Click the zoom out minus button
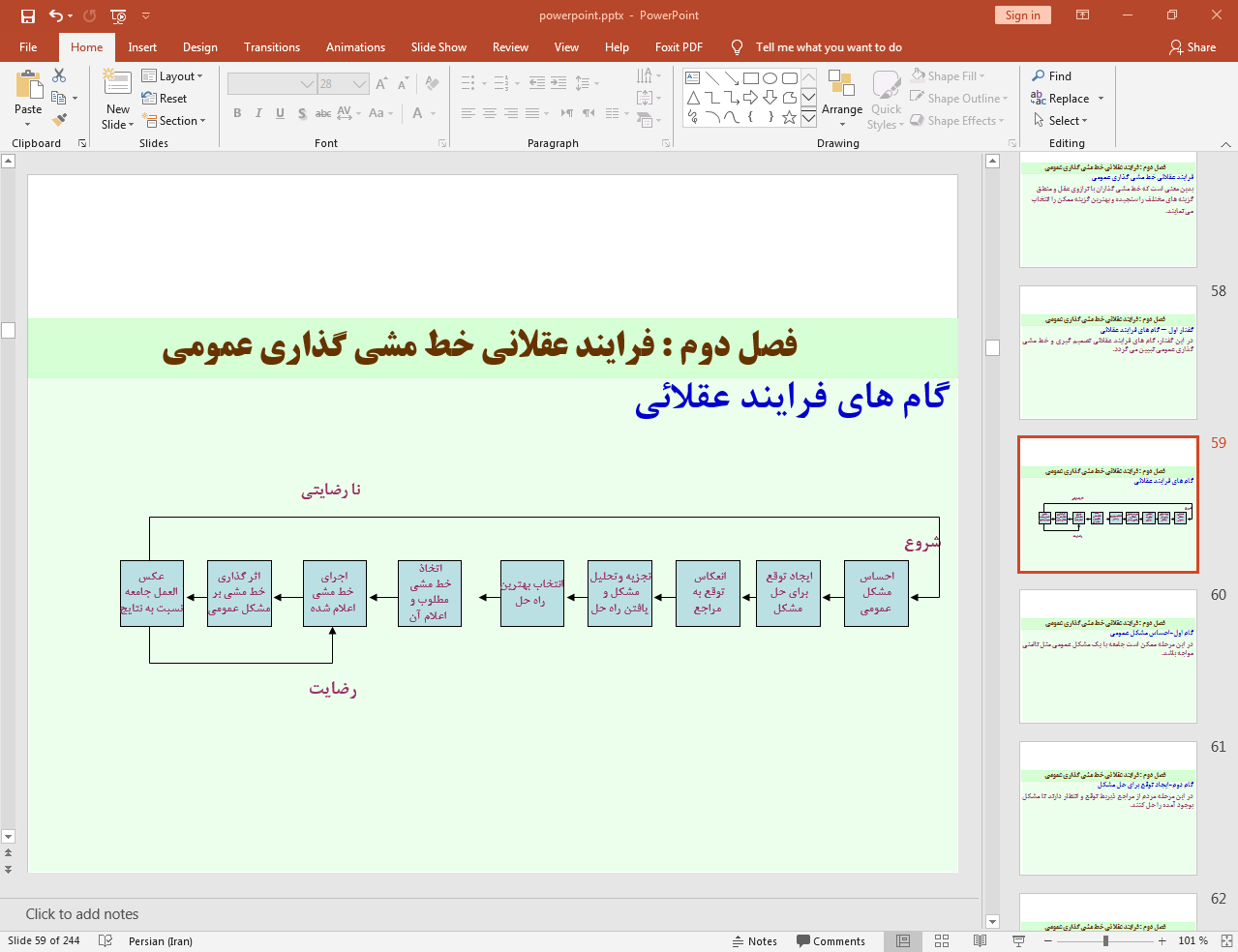1238x952 pixels. click(x=1048, y=941)
